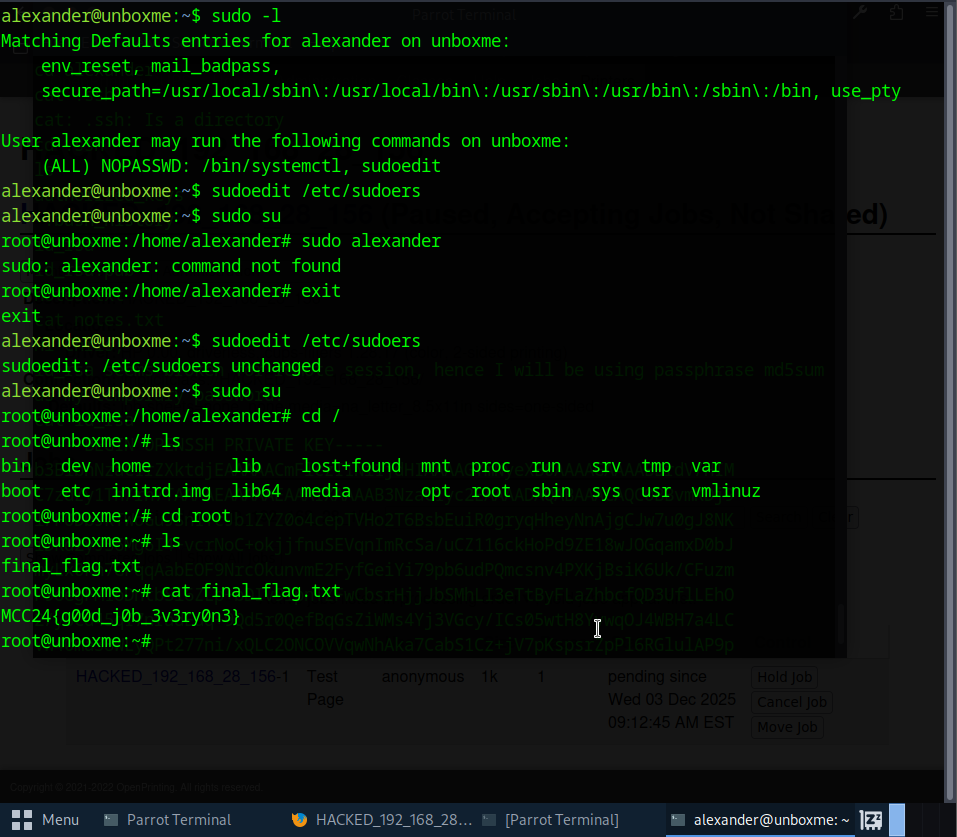957x837 pixels.
Task: Click the Menu label in the taskbar
Action: coord(60,819)
